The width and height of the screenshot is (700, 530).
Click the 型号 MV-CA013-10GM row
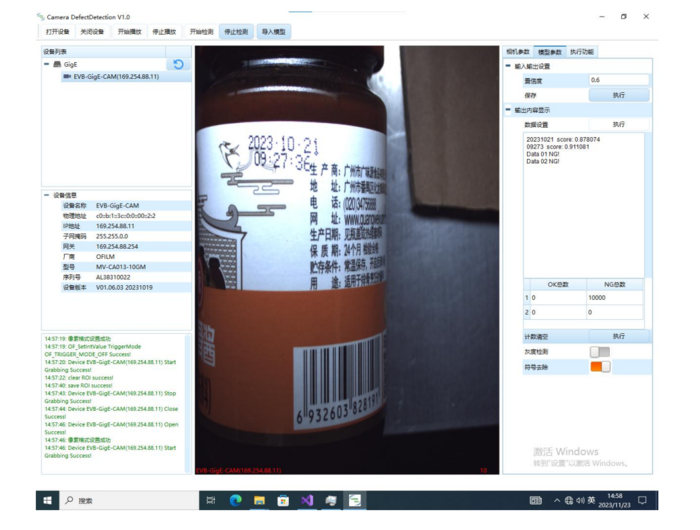(126, 267)
